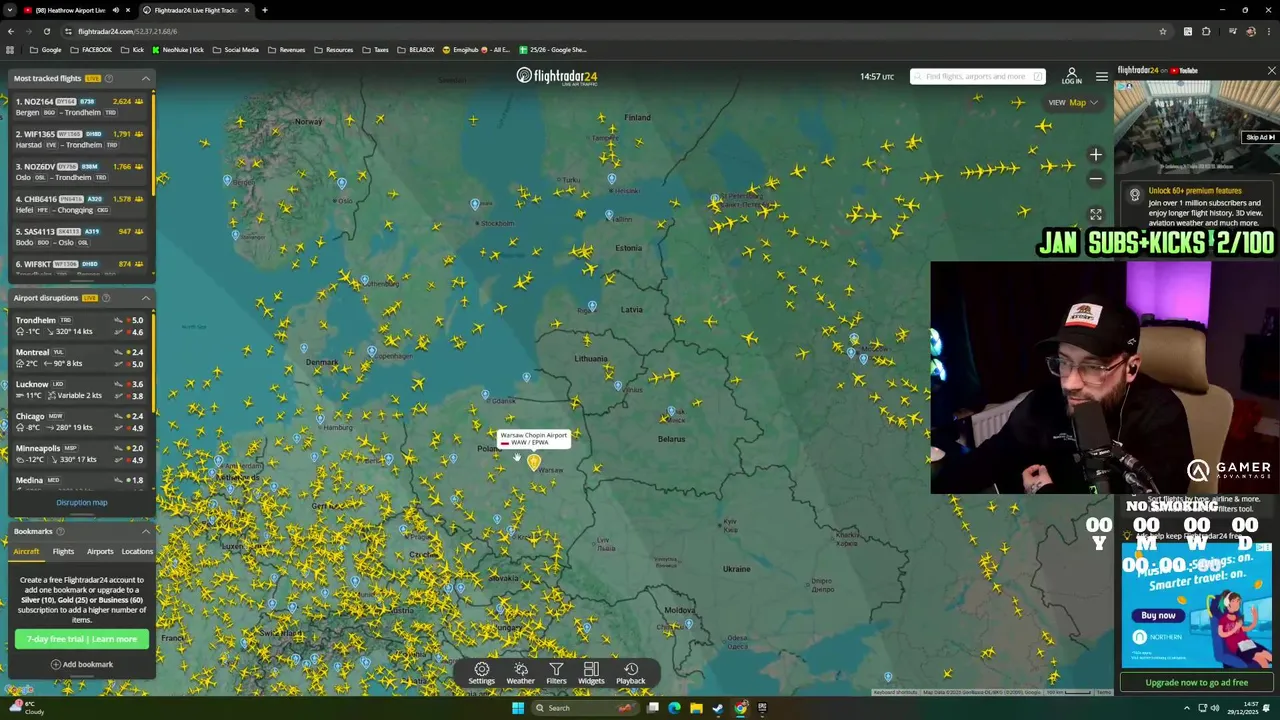The image size is (1280, 720).
Task: Open Chicago airport disruption row
Action: coord(78,421)
